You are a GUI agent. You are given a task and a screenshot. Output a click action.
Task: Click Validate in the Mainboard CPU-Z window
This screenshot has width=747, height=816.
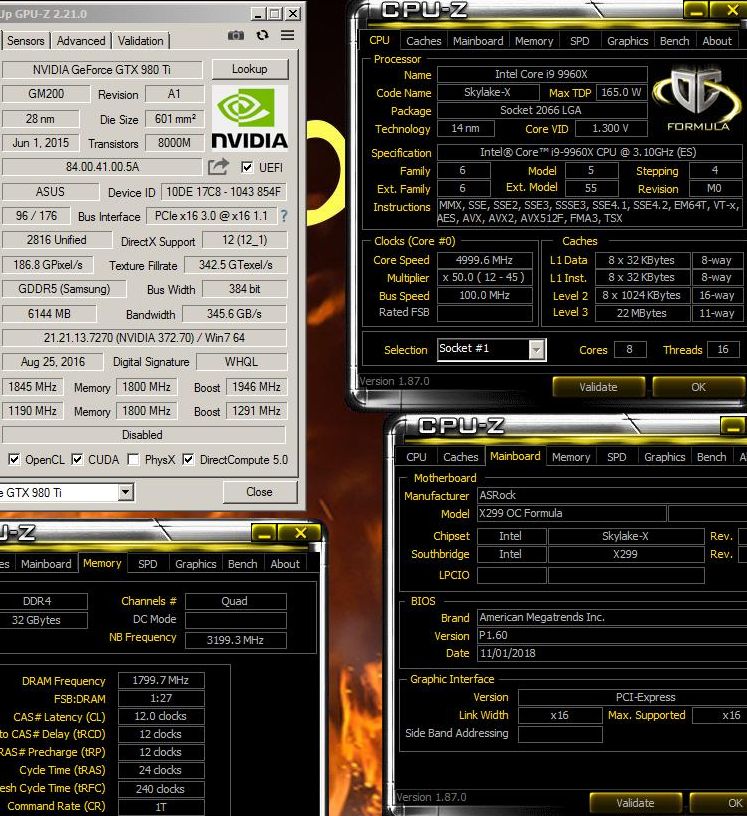click(635, 803)
